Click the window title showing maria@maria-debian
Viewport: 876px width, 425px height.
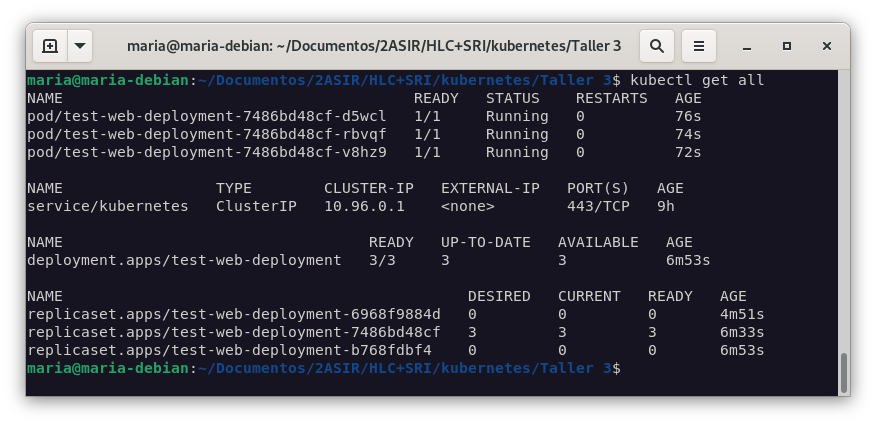pos(374,46)
